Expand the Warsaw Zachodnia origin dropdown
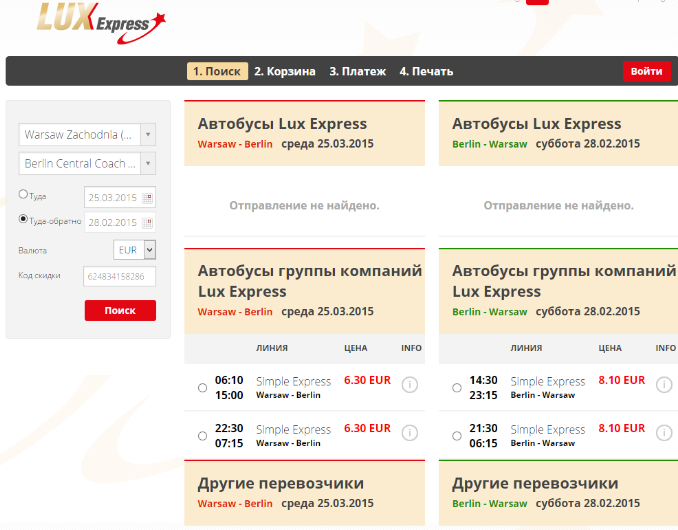The image size is (678, 530). [148, 134]
